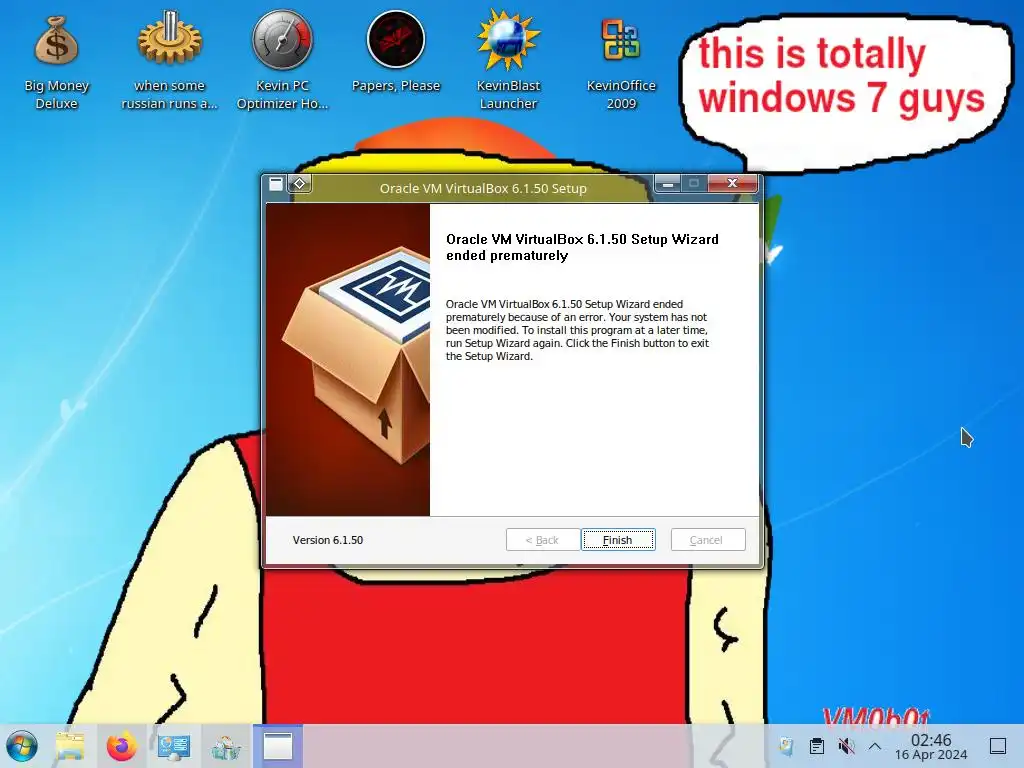Open file manager from taskbar

click(70, 746)
